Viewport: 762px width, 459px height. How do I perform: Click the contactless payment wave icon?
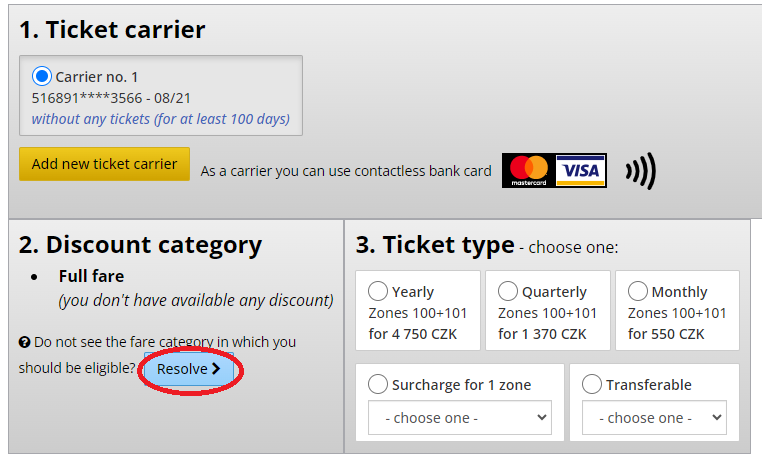click(x=641, y=170)
